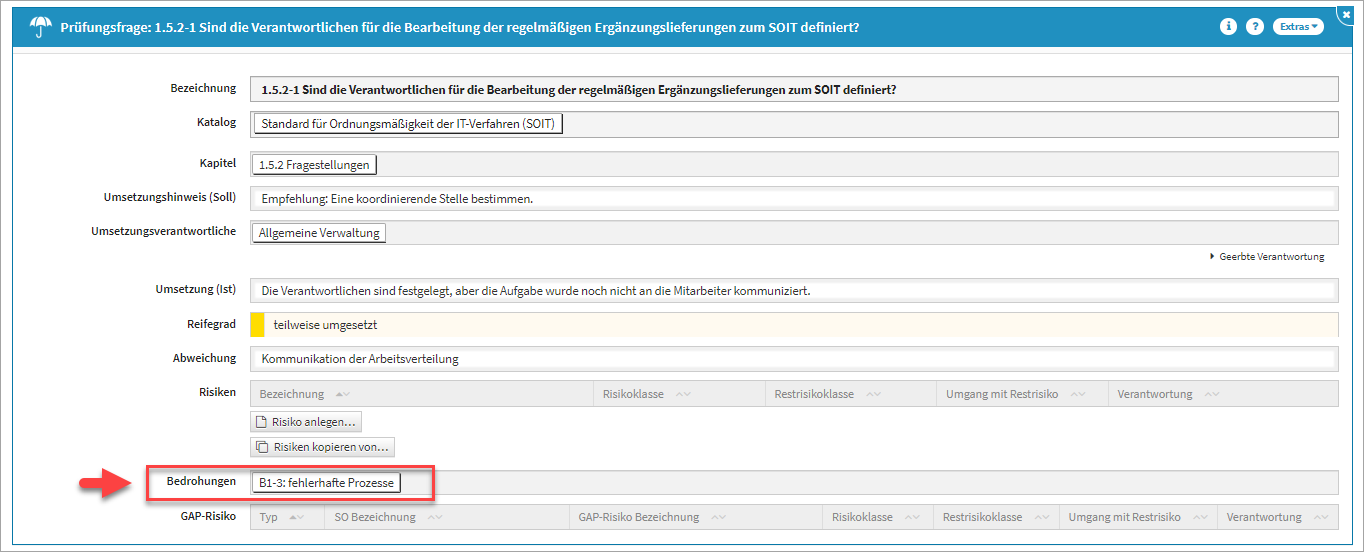Viewport: 1364px width, 552px height.
Task: Edit the Abweichung input field
Action: click(792, 359)
